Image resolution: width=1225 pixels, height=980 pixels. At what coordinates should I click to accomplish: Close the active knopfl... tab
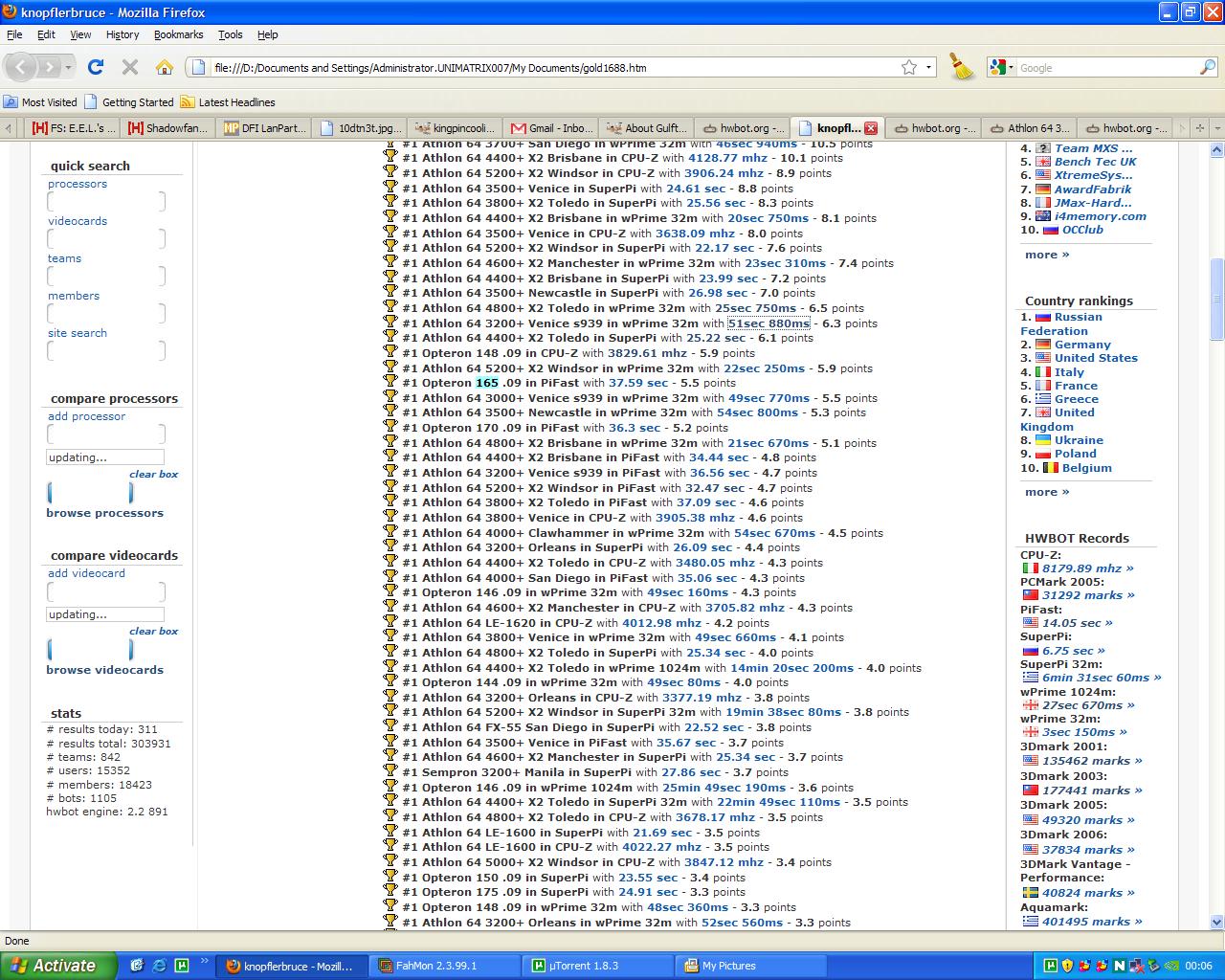point(871,127)
